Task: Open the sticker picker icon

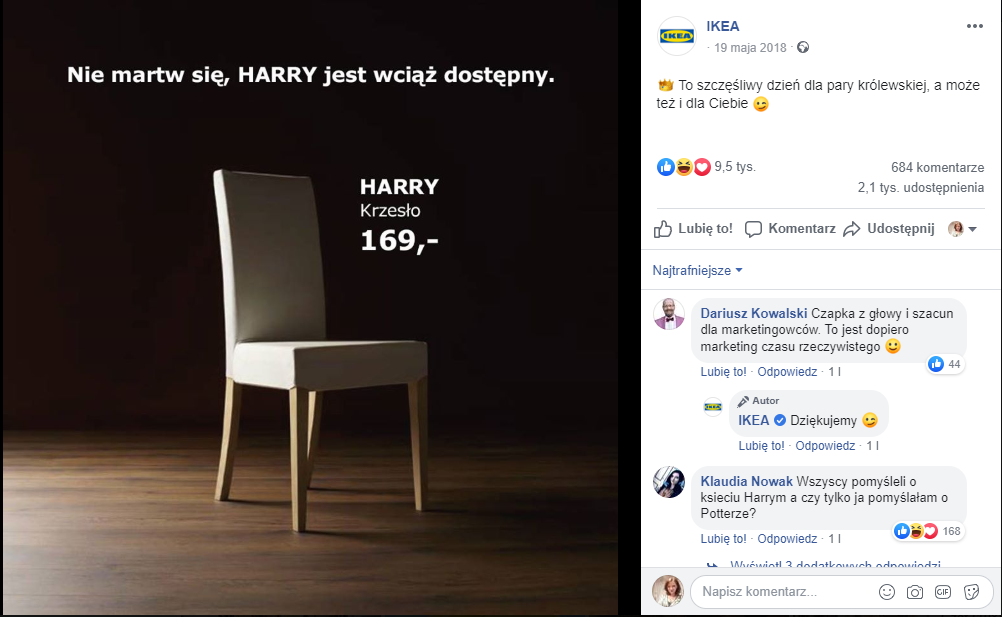Action: coord(970,592)
